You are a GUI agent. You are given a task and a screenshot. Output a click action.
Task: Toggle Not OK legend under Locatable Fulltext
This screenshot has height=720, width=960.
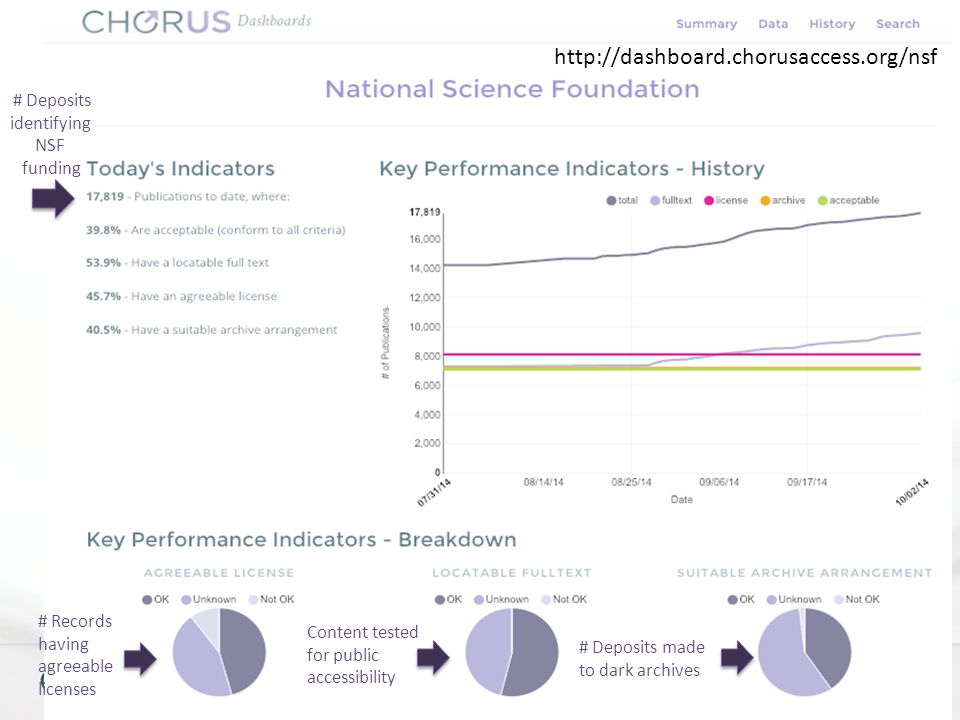[x=564, y=599]
